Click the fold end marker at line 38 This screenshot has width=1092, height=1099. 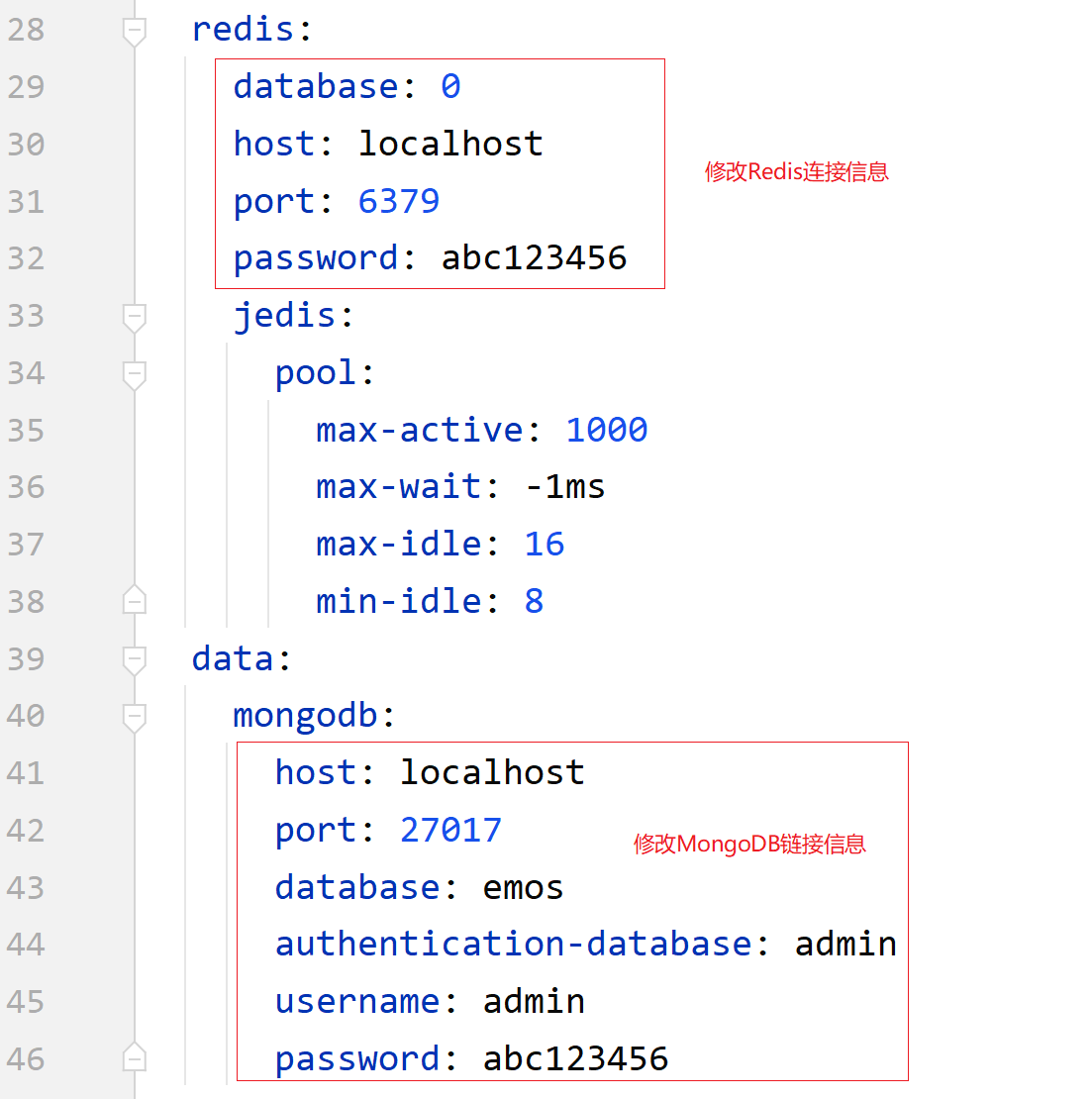[x=135, y=601]
